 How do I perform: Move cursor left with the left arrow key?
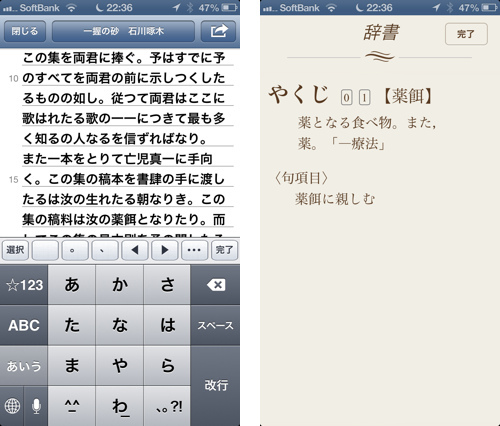(135, 250)
